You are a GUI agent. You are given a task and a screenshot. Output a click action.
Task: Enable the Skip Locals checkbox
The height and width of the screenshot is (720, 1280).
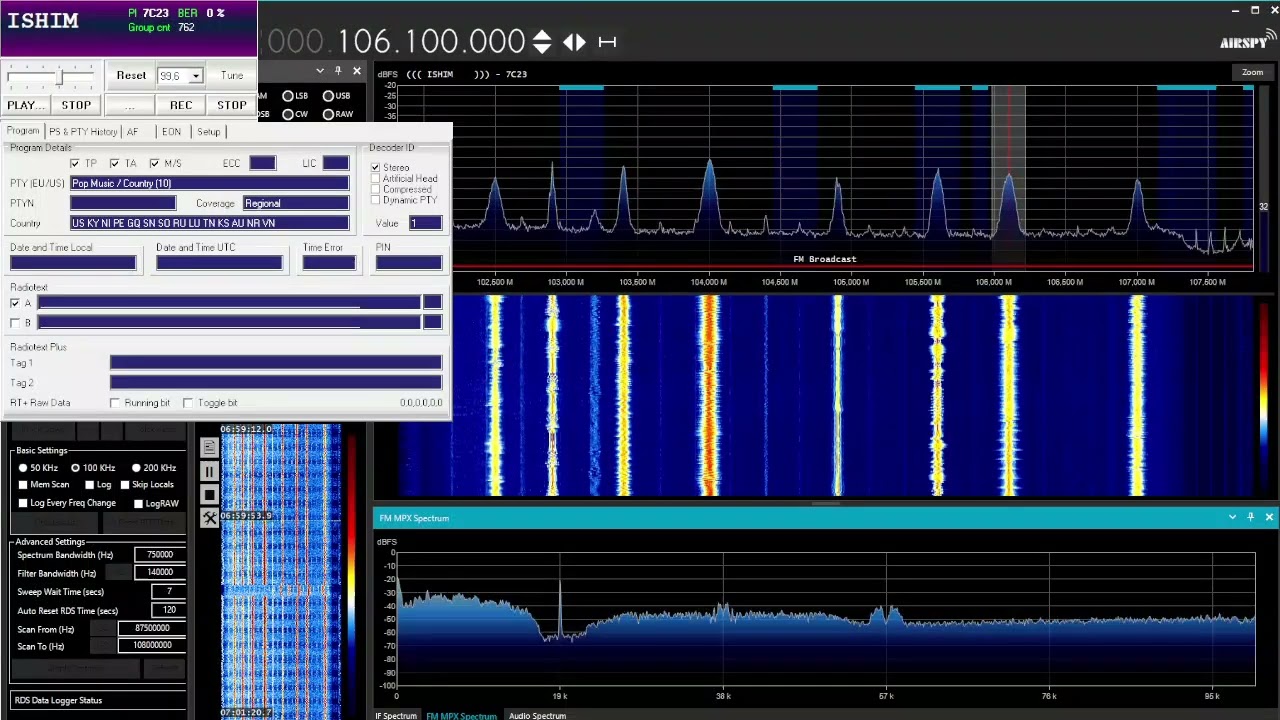(125, 485)
